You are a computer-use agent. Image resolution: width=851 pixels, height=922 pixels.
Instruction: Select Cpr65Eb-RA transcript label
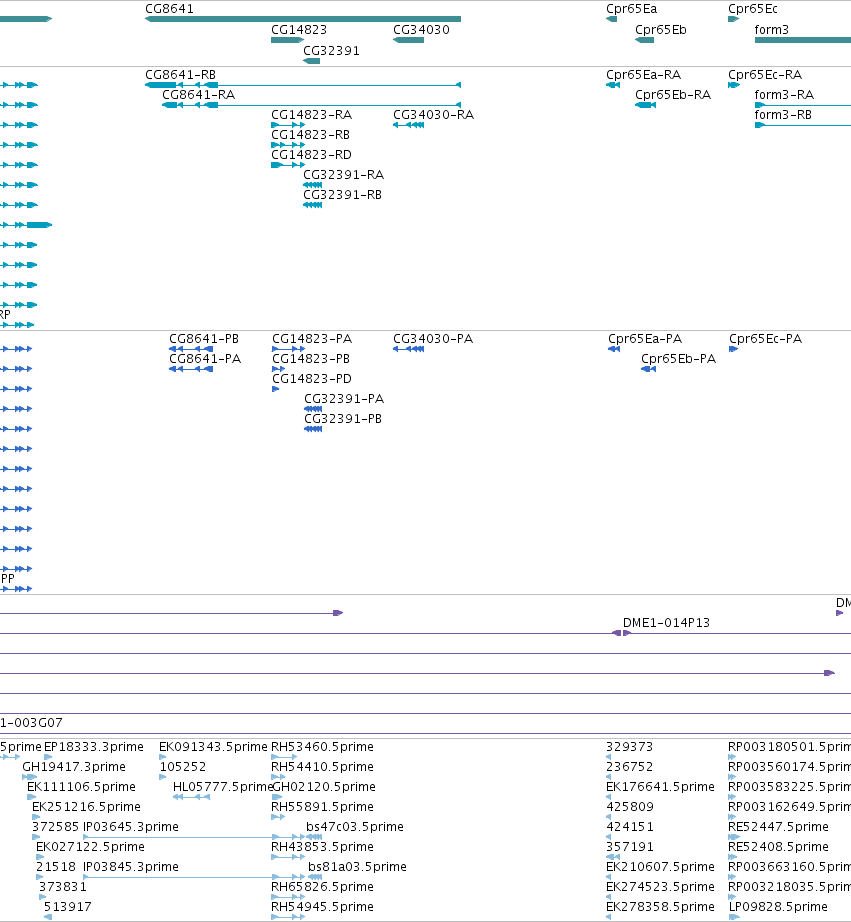[x=673, y=95]
